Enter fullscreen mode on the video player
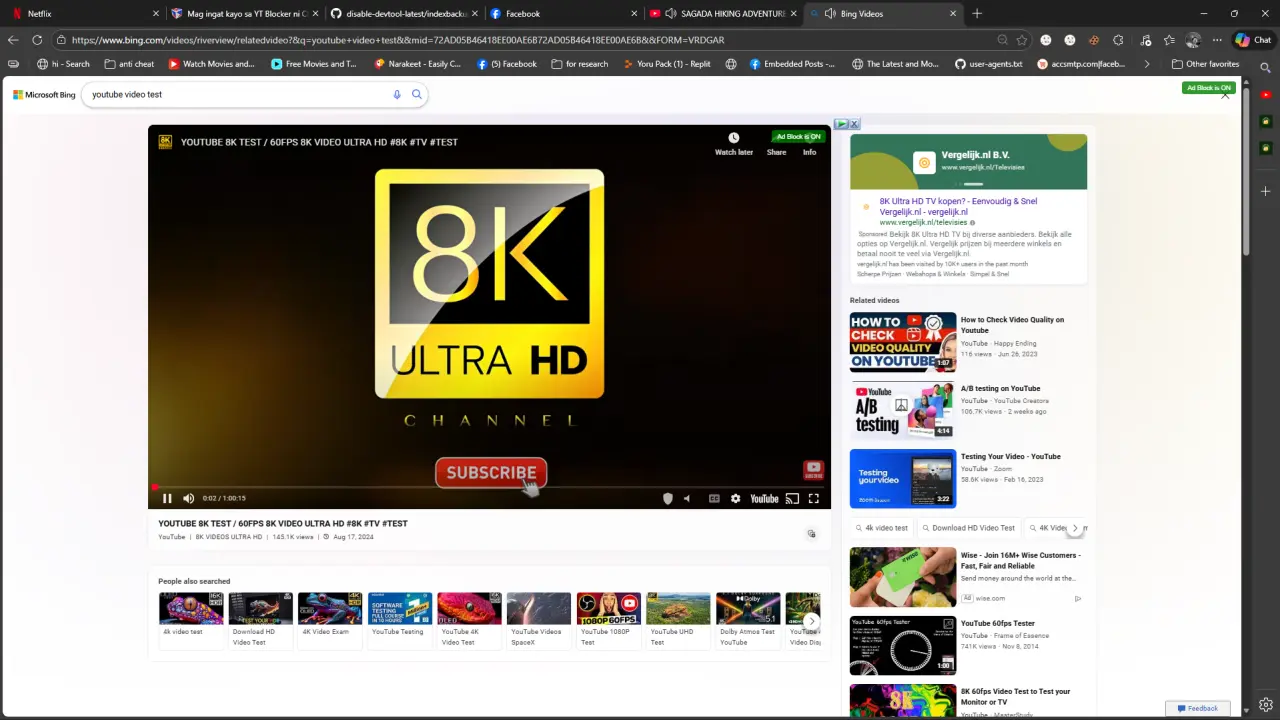The height and width of the screenshot is (720, 1280). (814, 498)
